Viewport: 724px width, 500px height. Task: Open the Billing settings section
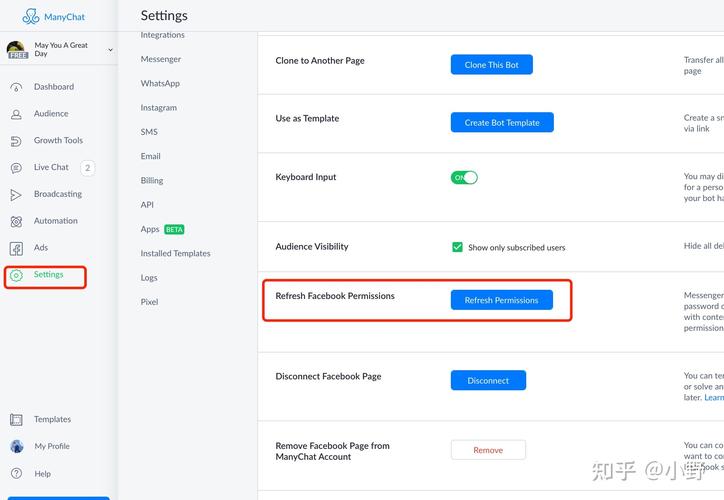[x=152, y=181]
